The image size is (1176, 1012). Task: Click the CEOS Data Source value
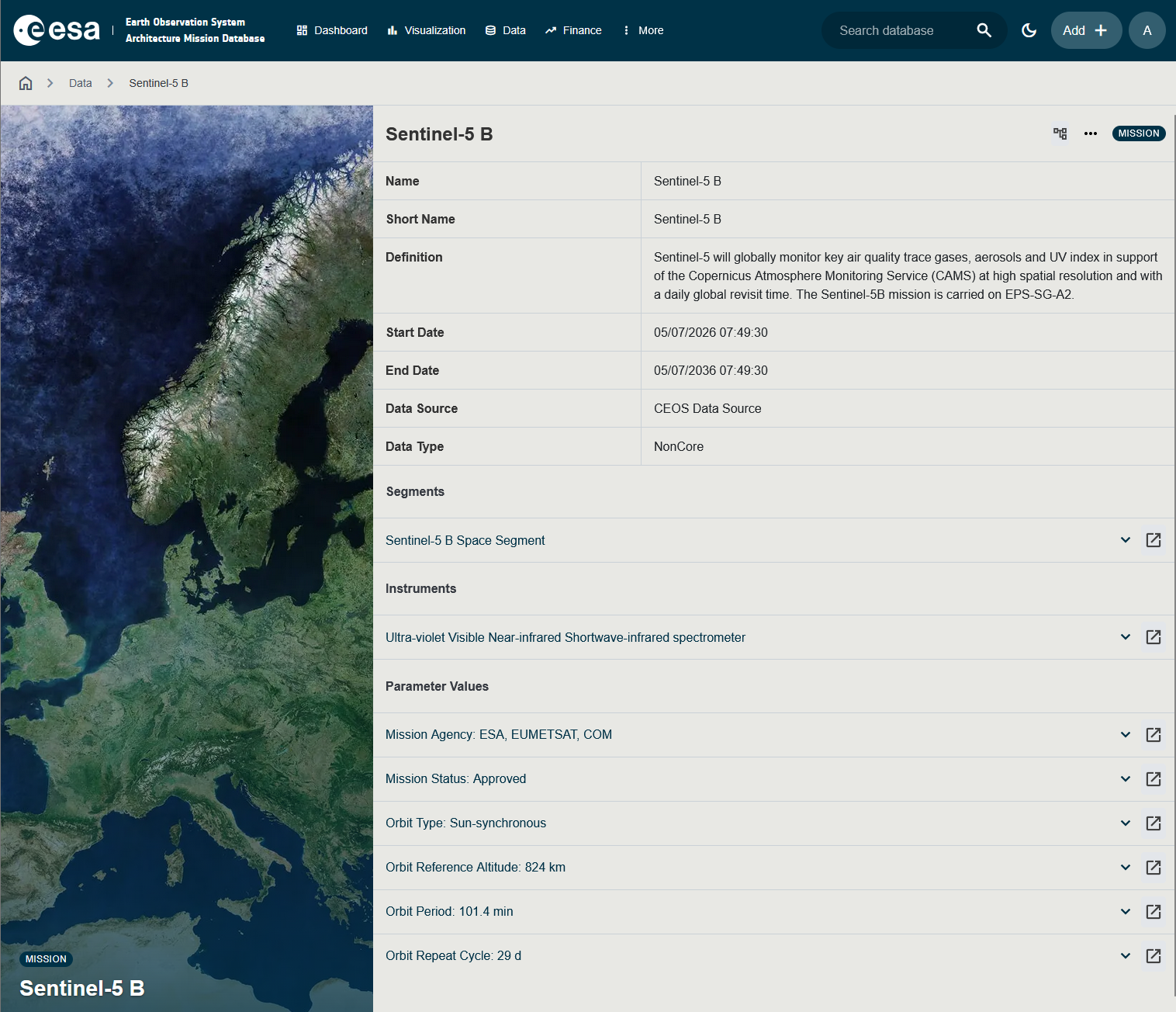(x=707, y=408)
